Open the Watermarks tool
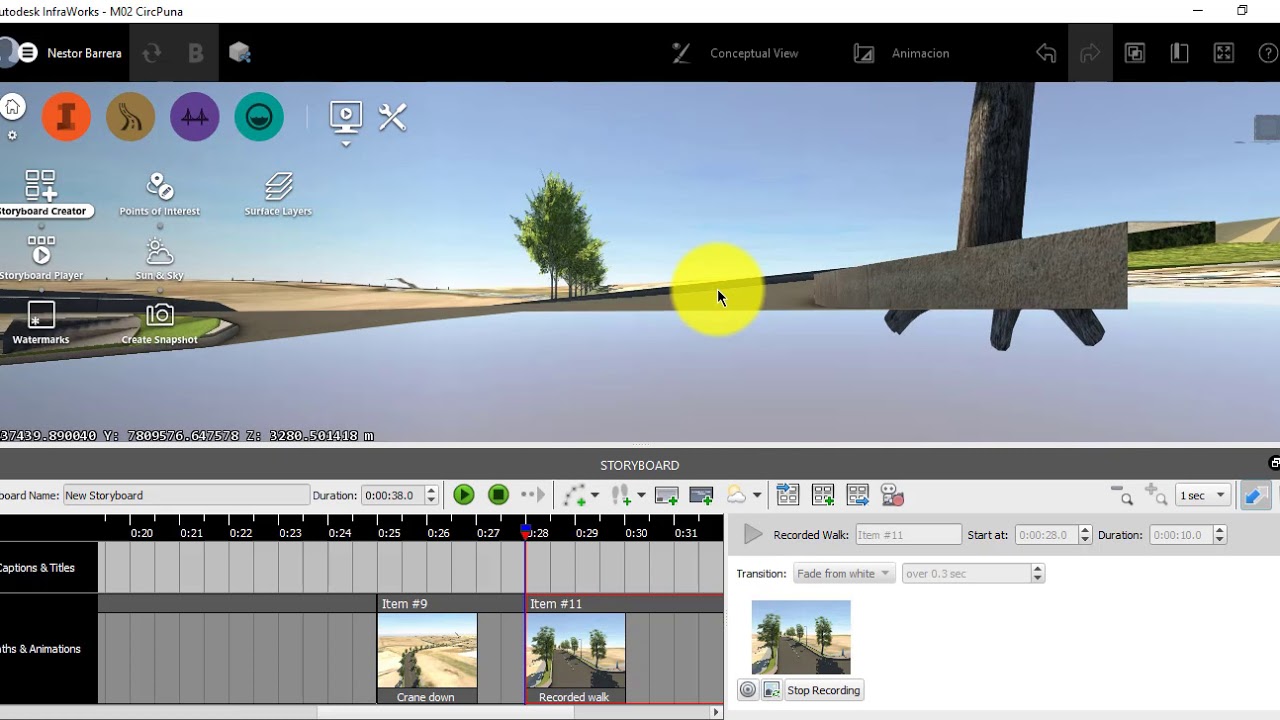Image resolution: width=1280 pixels, height=720 pixels. point(41,322)
